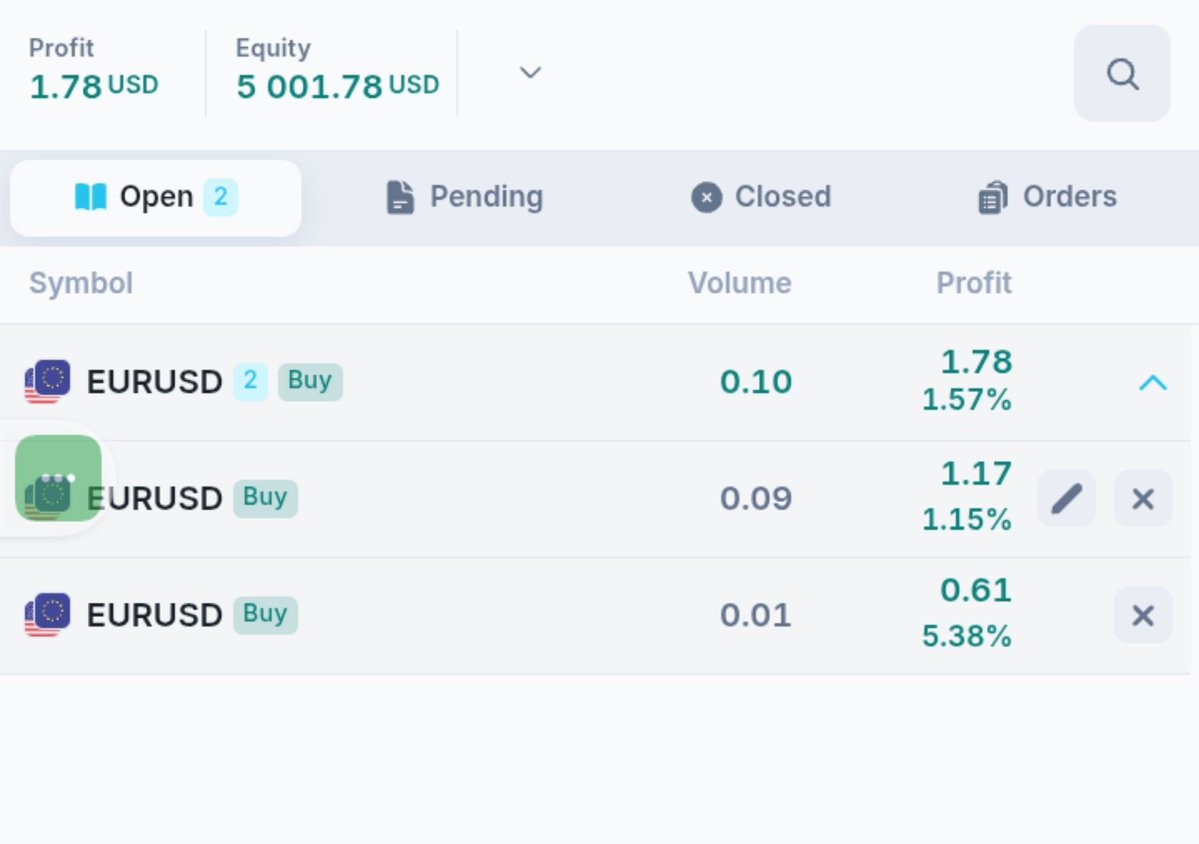
Task: Select the 5 001.78 USD equity value
Action: (337, 86)
